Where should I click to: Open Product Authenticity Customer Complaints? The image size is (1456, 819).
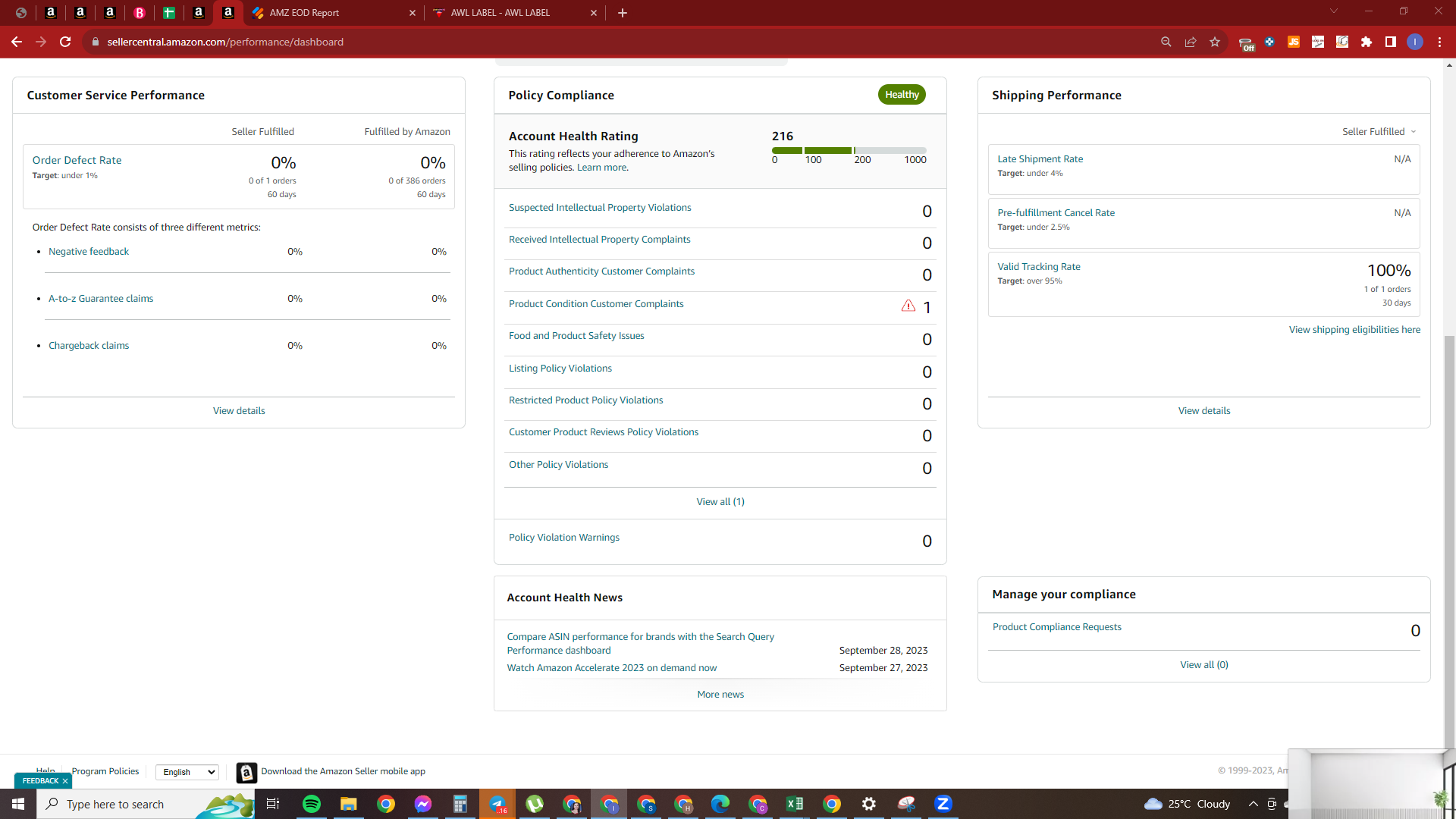(601, 271)
